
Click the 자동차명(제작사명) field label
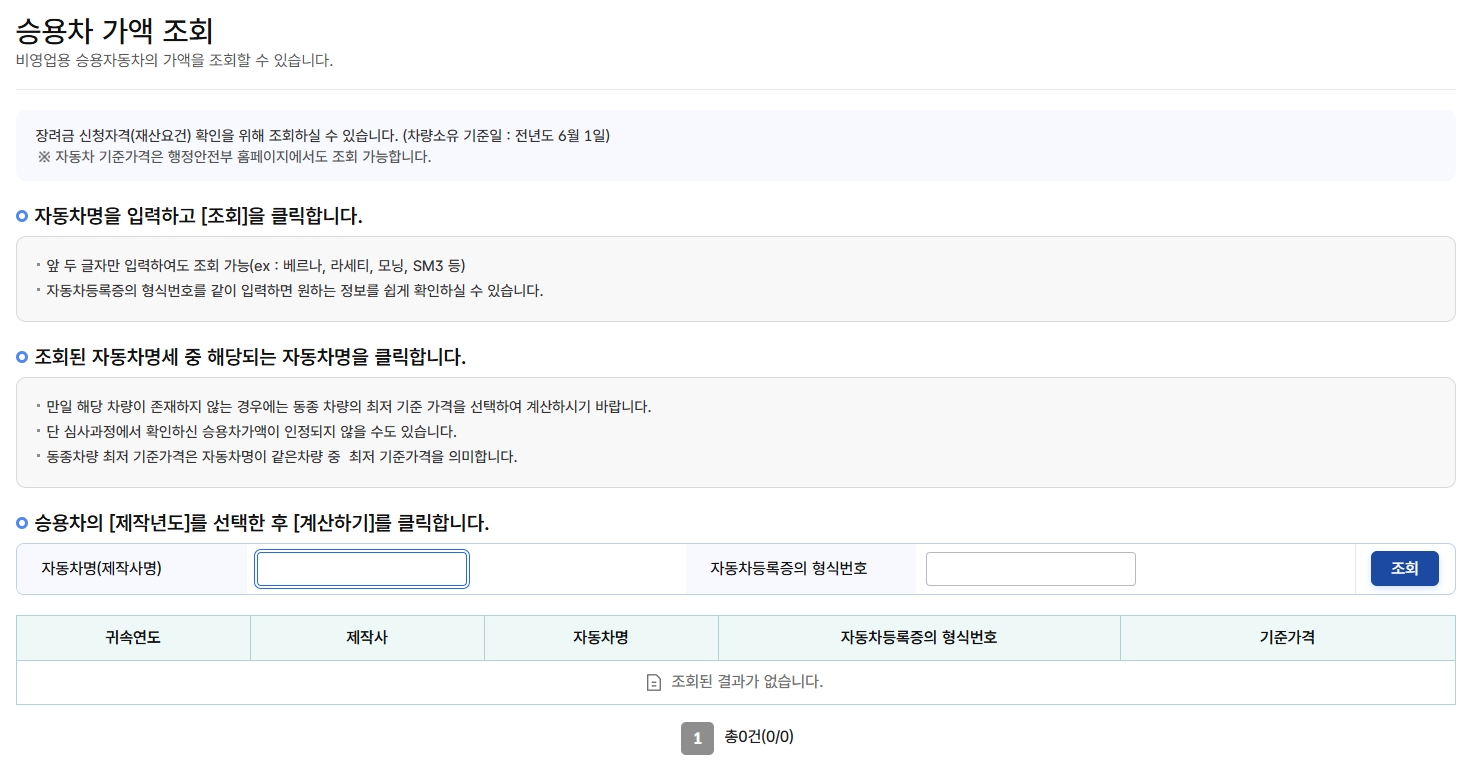coord(101,568)
